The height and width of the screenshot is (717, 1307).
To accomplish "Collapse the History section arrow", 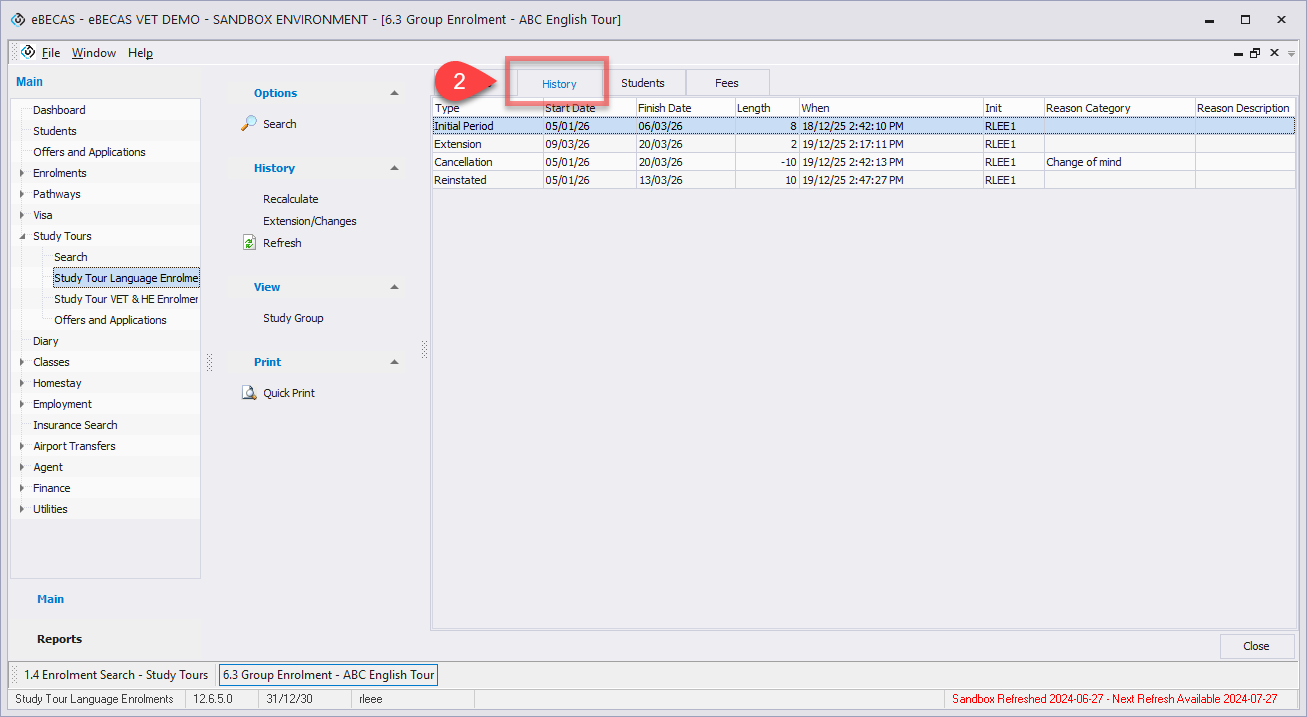I will [394, 168].
